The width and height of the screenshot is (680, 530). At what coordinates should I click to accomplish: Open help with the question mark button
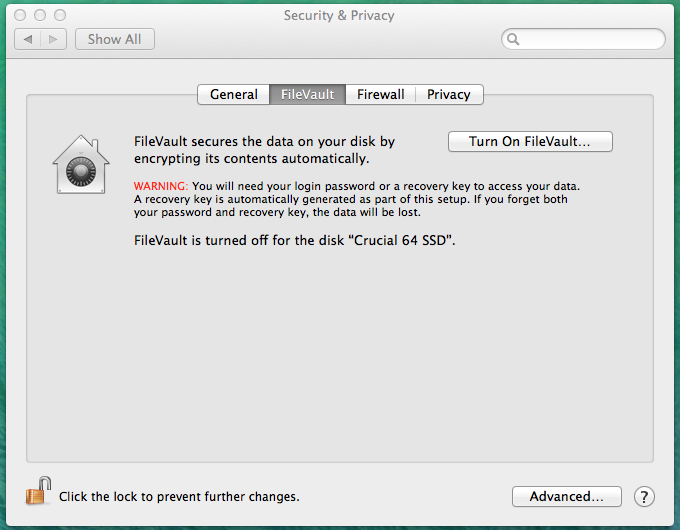coord(645,496)
